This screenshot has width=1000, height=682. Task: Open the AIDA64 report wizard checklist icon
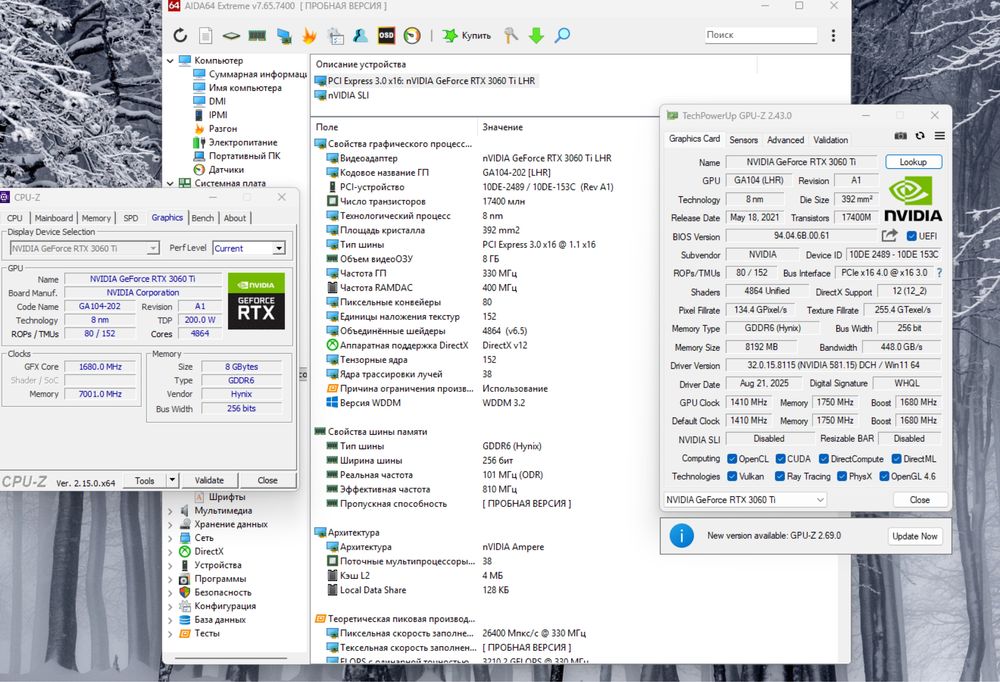pos(335,36)
